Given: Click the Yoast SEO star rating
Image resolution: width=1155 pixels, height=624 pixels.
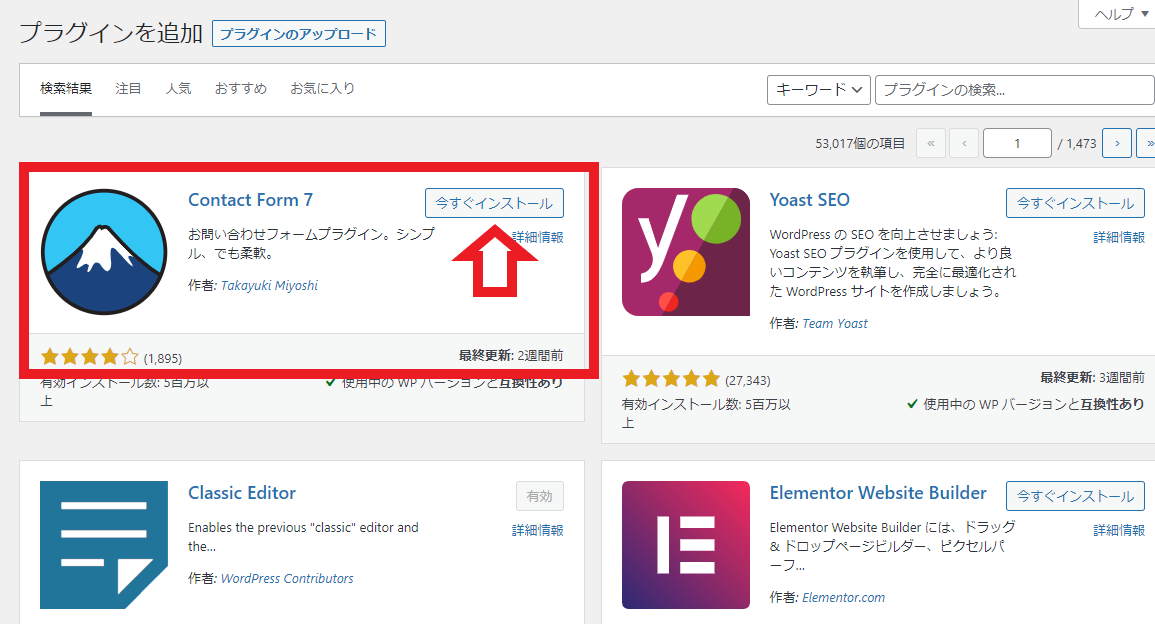Looking at the screenshot, I should (670, 379).
